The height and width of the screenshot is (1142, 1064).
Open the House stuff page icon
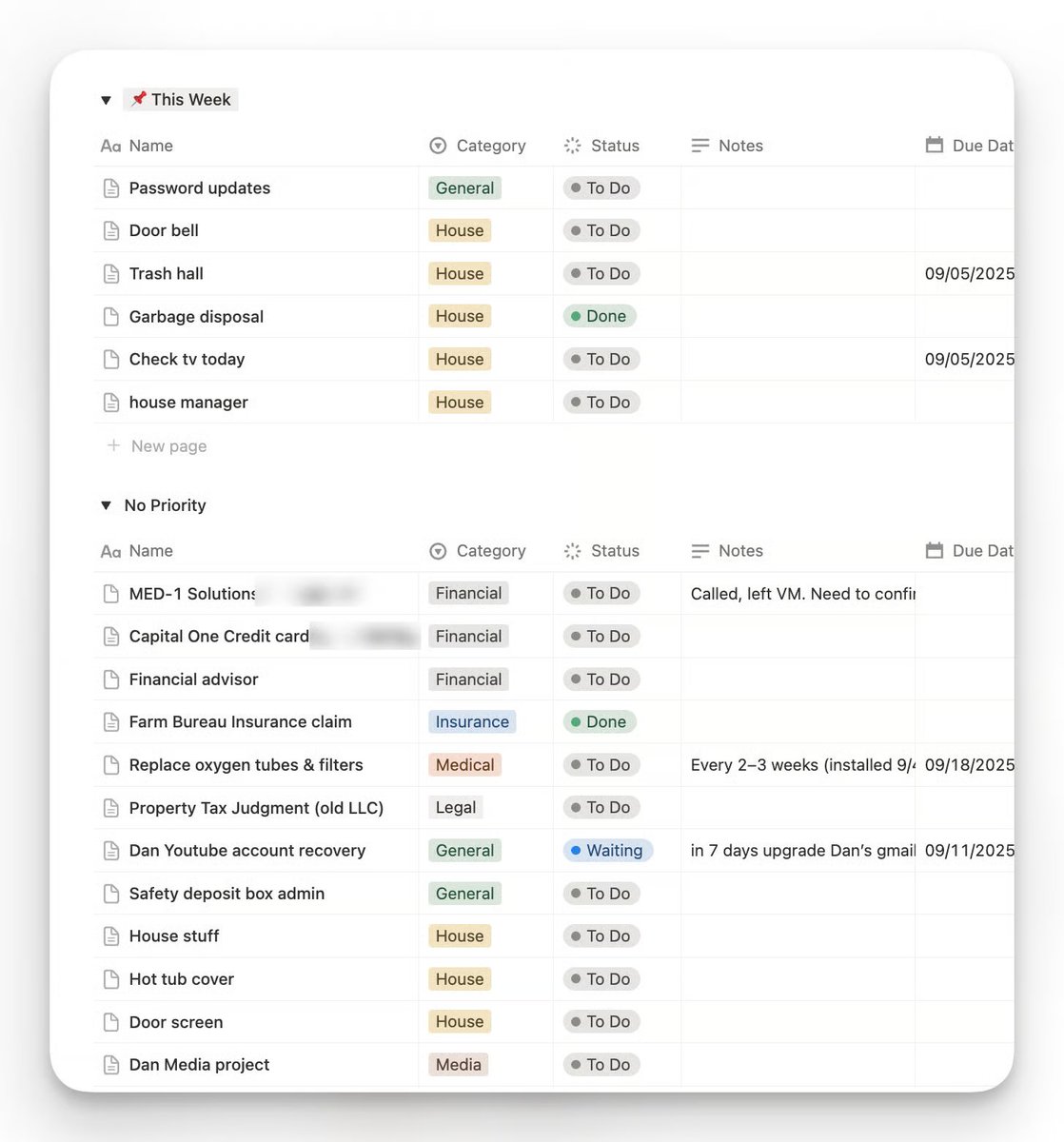111,936
